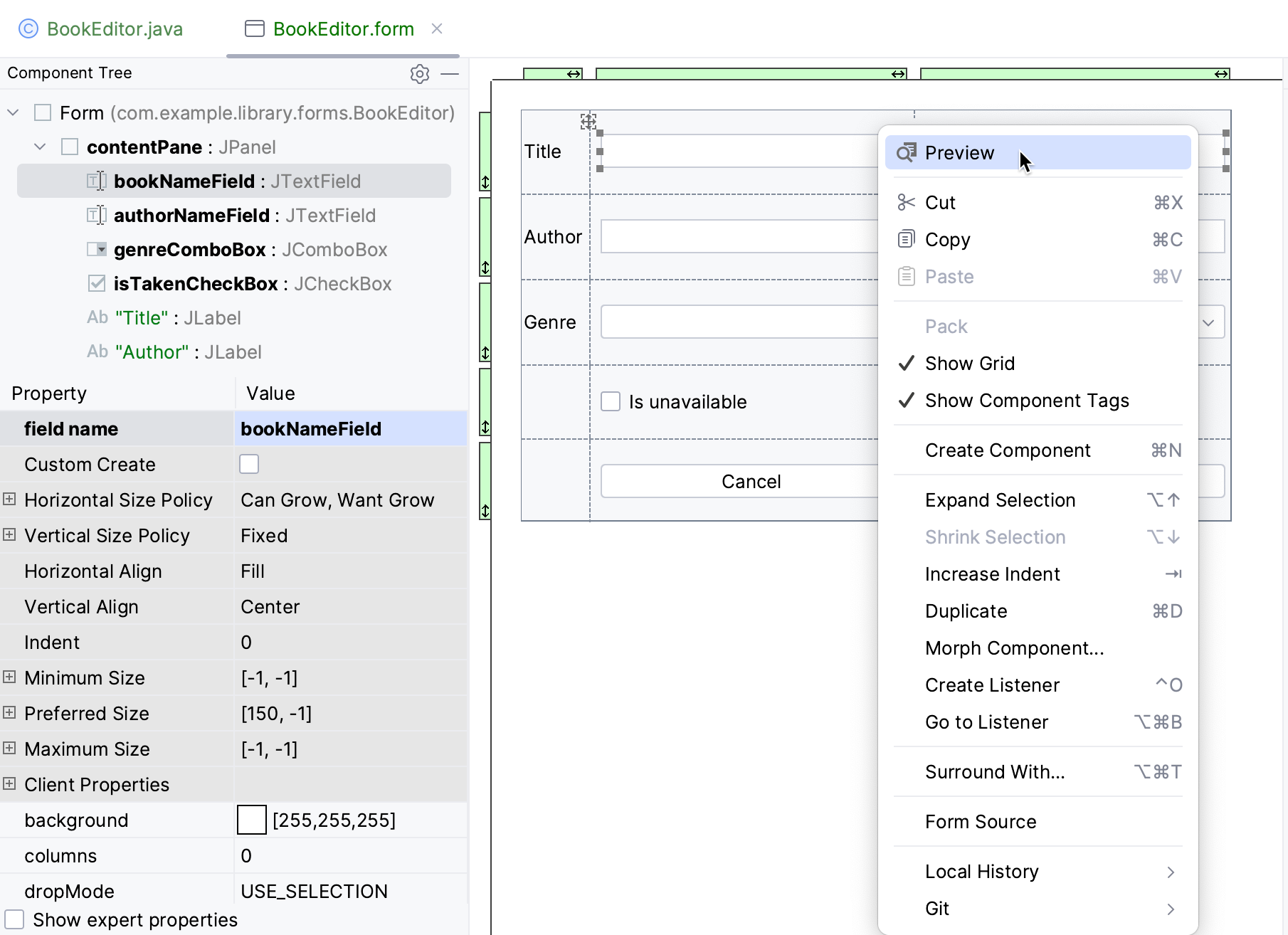Expand the Horizontal Size Policy property
Screen dimensions: 1288x935
(9, 500)
